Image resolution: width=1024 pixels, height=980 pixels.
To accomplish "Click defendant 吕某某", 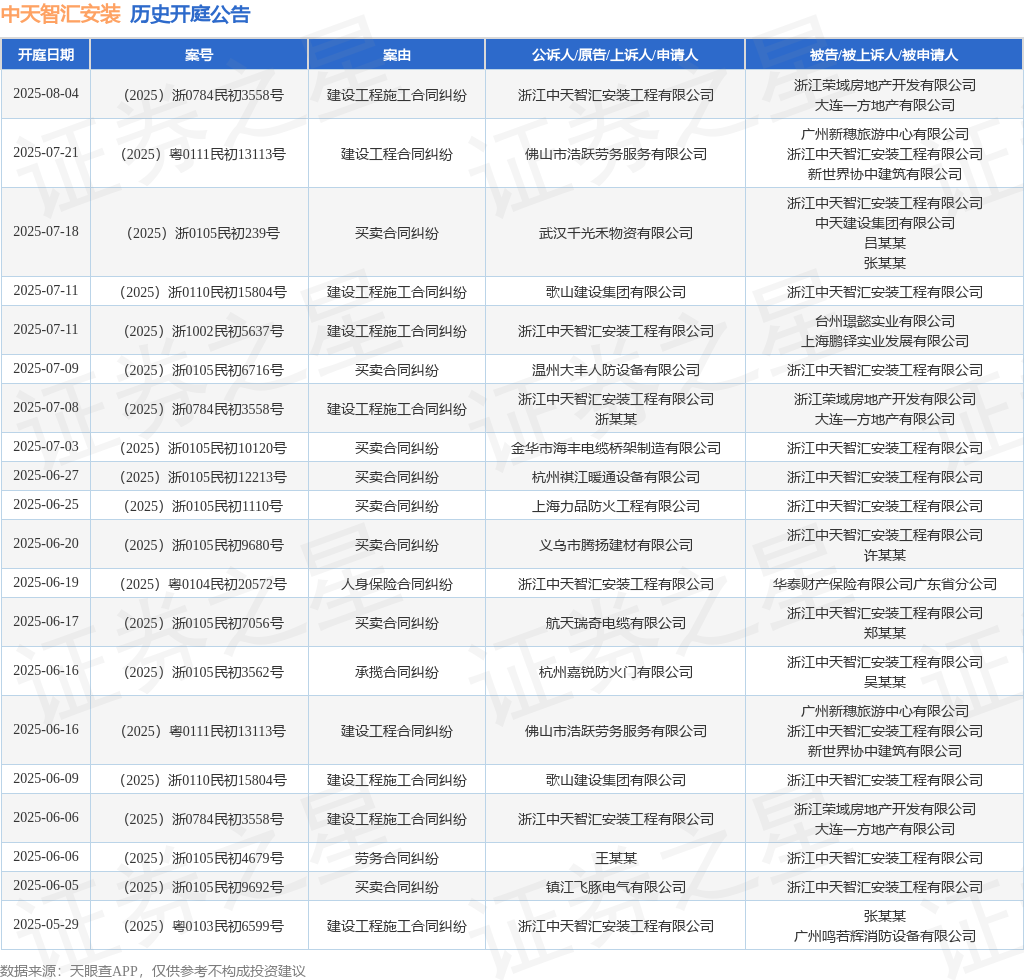I will 884,243.
